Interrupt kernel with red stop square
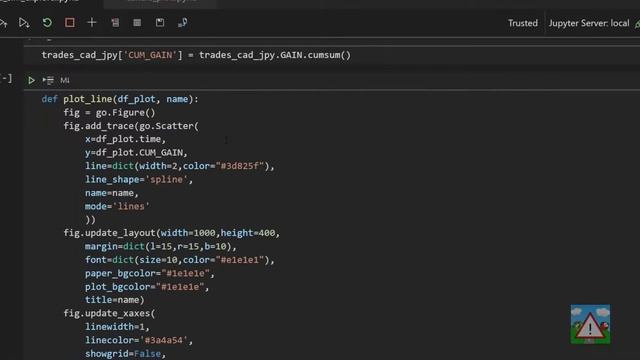The width and height of the screenshot is (640, 360). 69,22
